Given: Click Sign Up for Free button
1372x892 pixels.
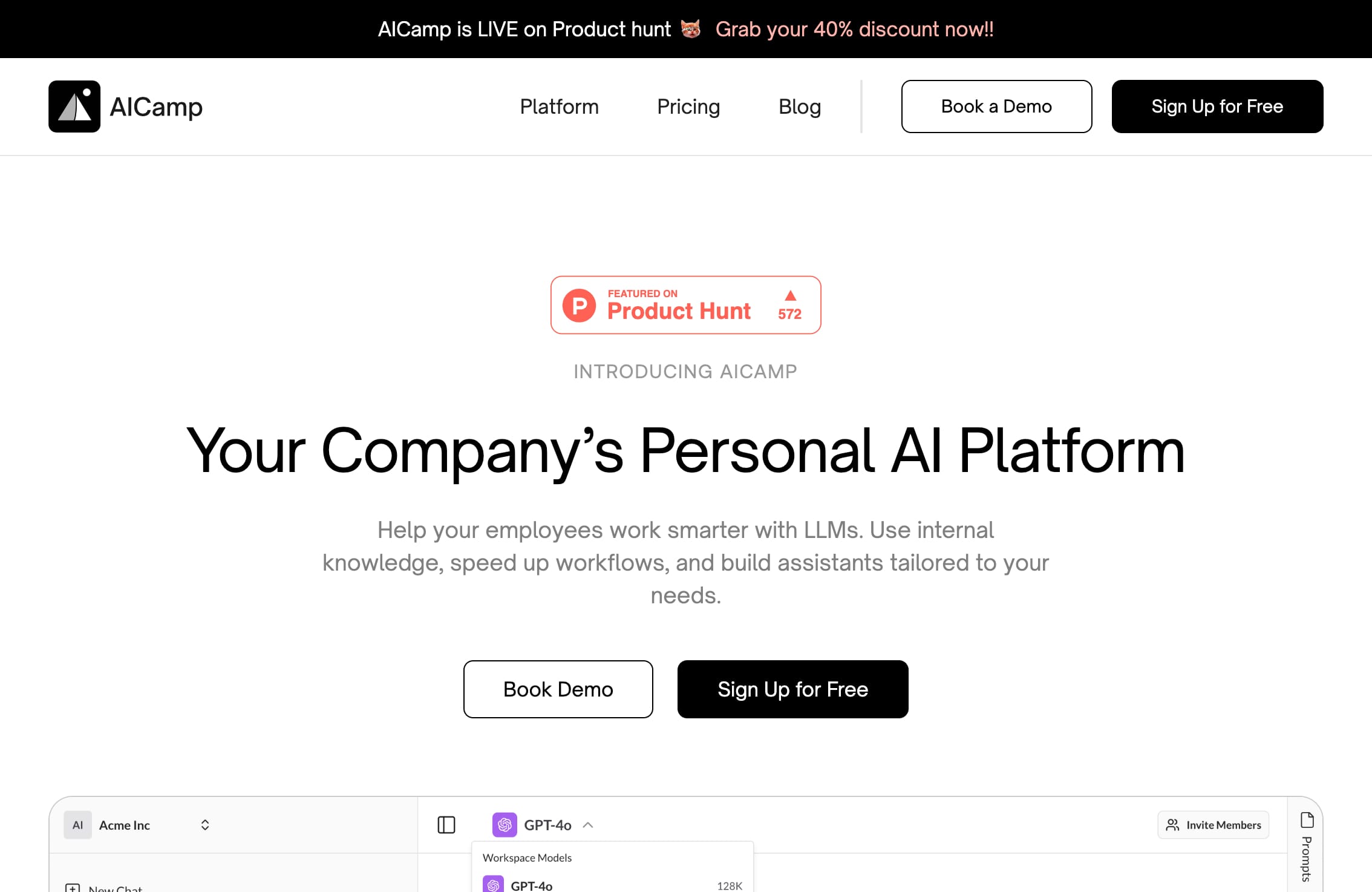Looking at the screenshot, I should [1217, 106].
